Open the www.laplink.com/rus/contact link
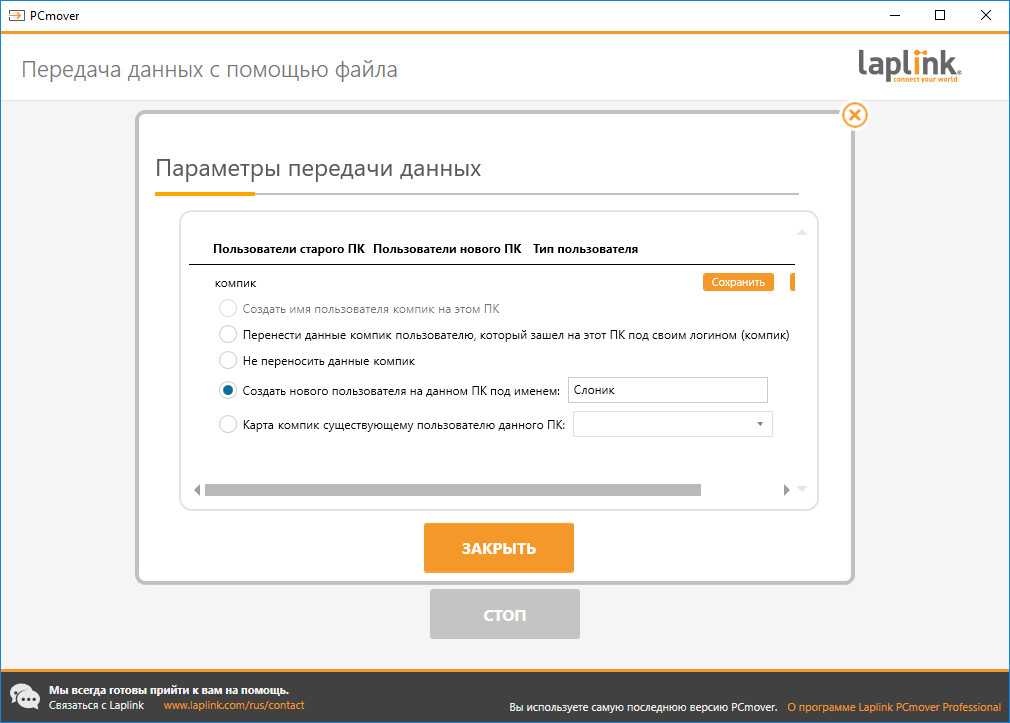The width and height of the screenshot is (1010, 723). coord(233,705)
